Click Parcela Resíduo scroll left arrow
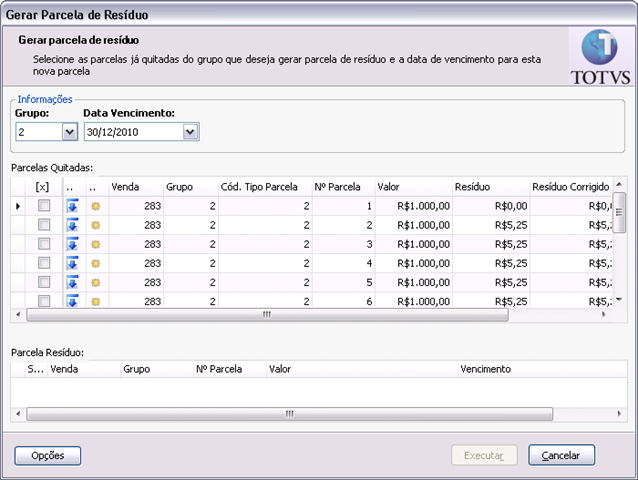Image resolution: width=638 pixels, height=480 pixels. coord(18,414)
